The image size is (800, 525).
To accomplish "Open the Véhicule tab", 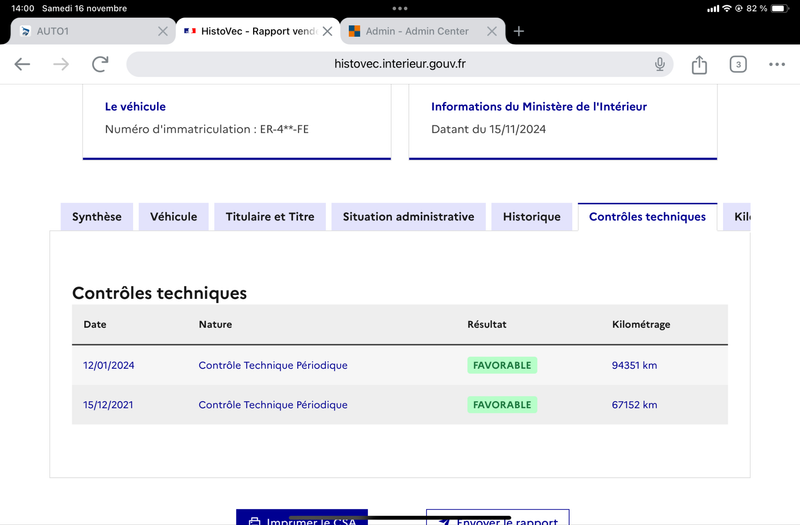I will (173, 217).
